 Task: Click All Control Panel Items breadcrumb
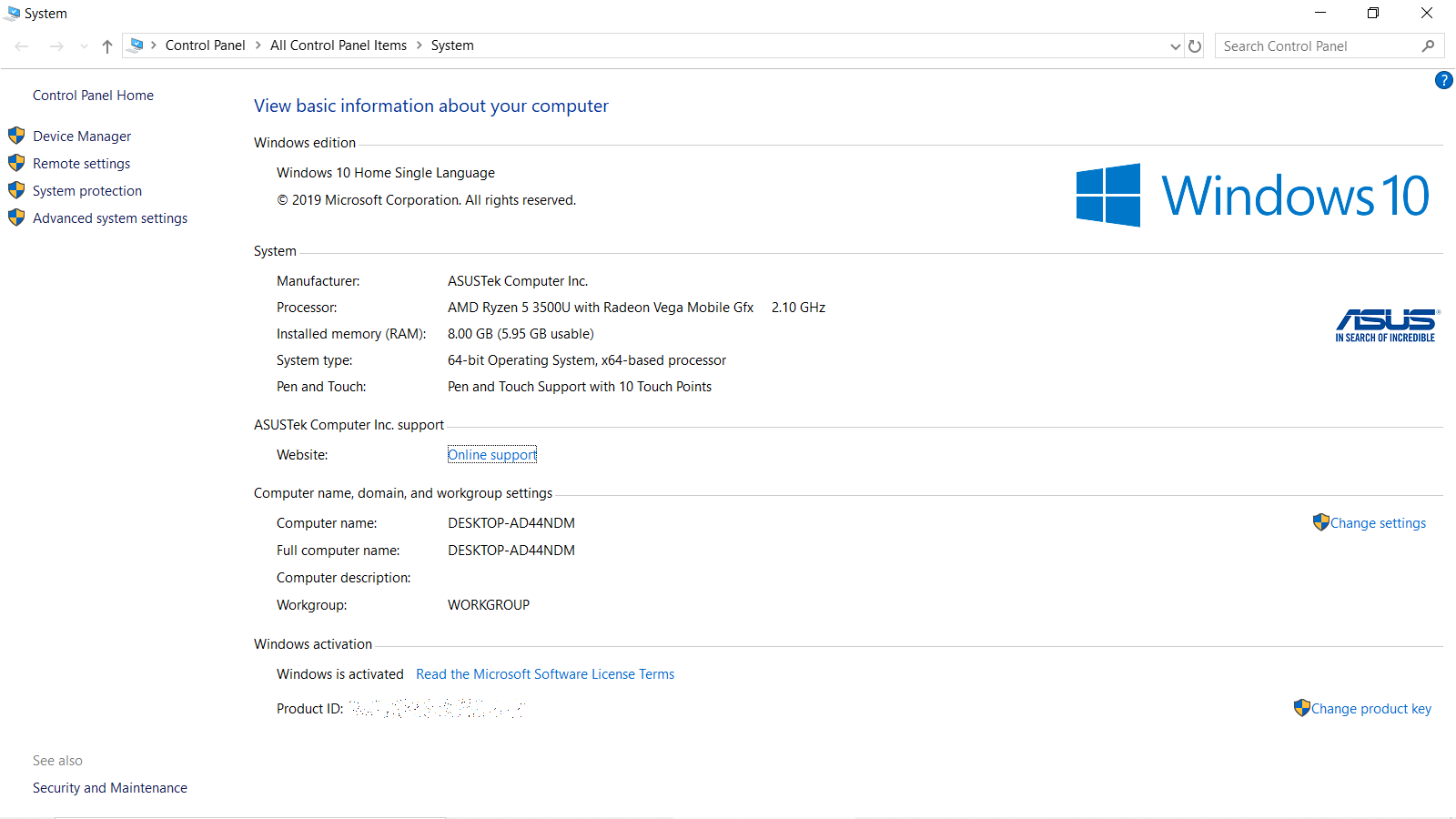[x=339, y=45]
